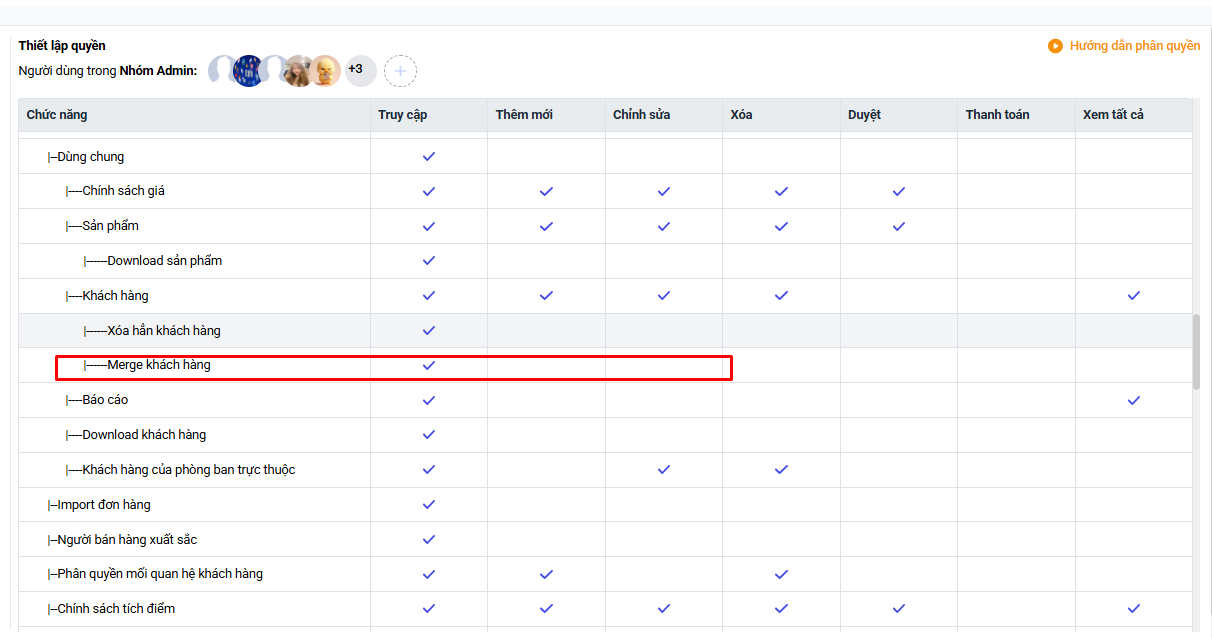This screenshot has width=1212, height=639.
Task: Click the add user plus icon
Action: 400,71
